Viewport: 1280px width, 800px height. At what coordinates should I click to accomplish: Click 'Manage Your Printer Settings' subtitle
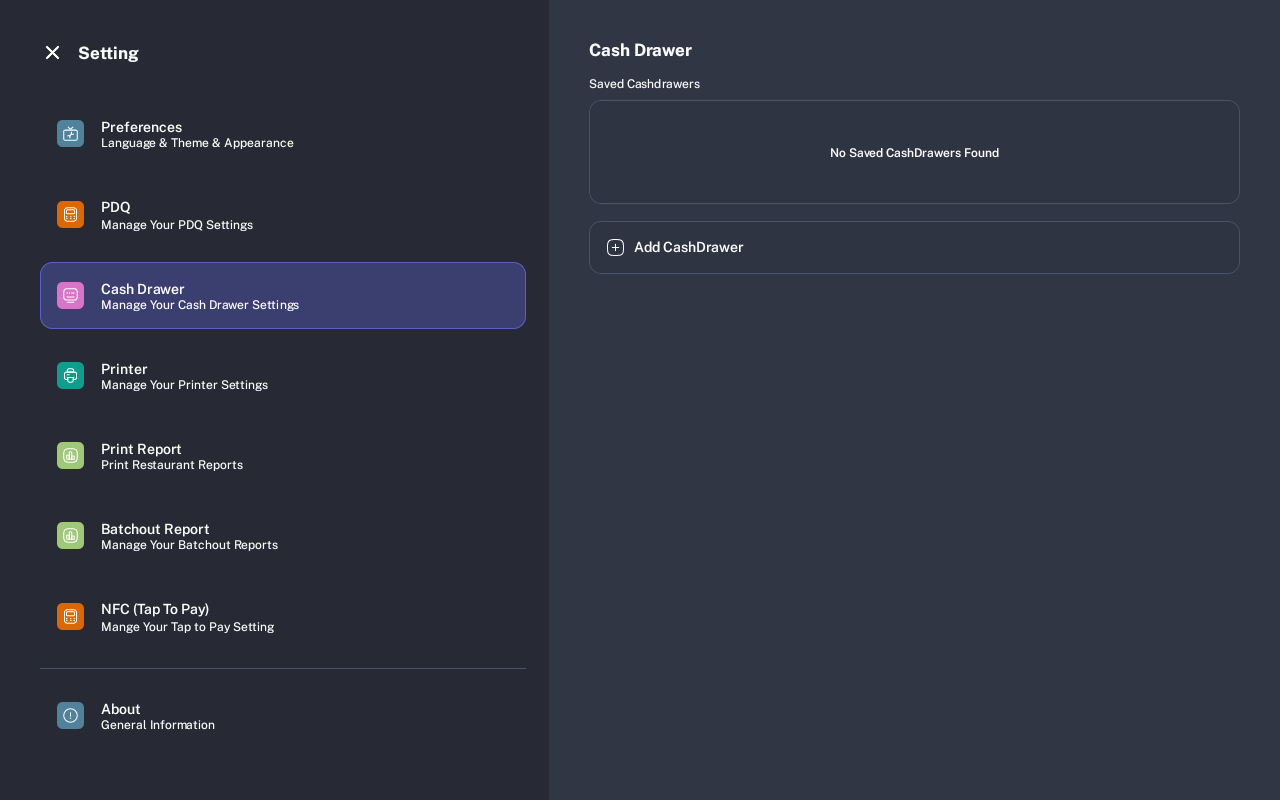pyautogui.click(x=184, y=385)
